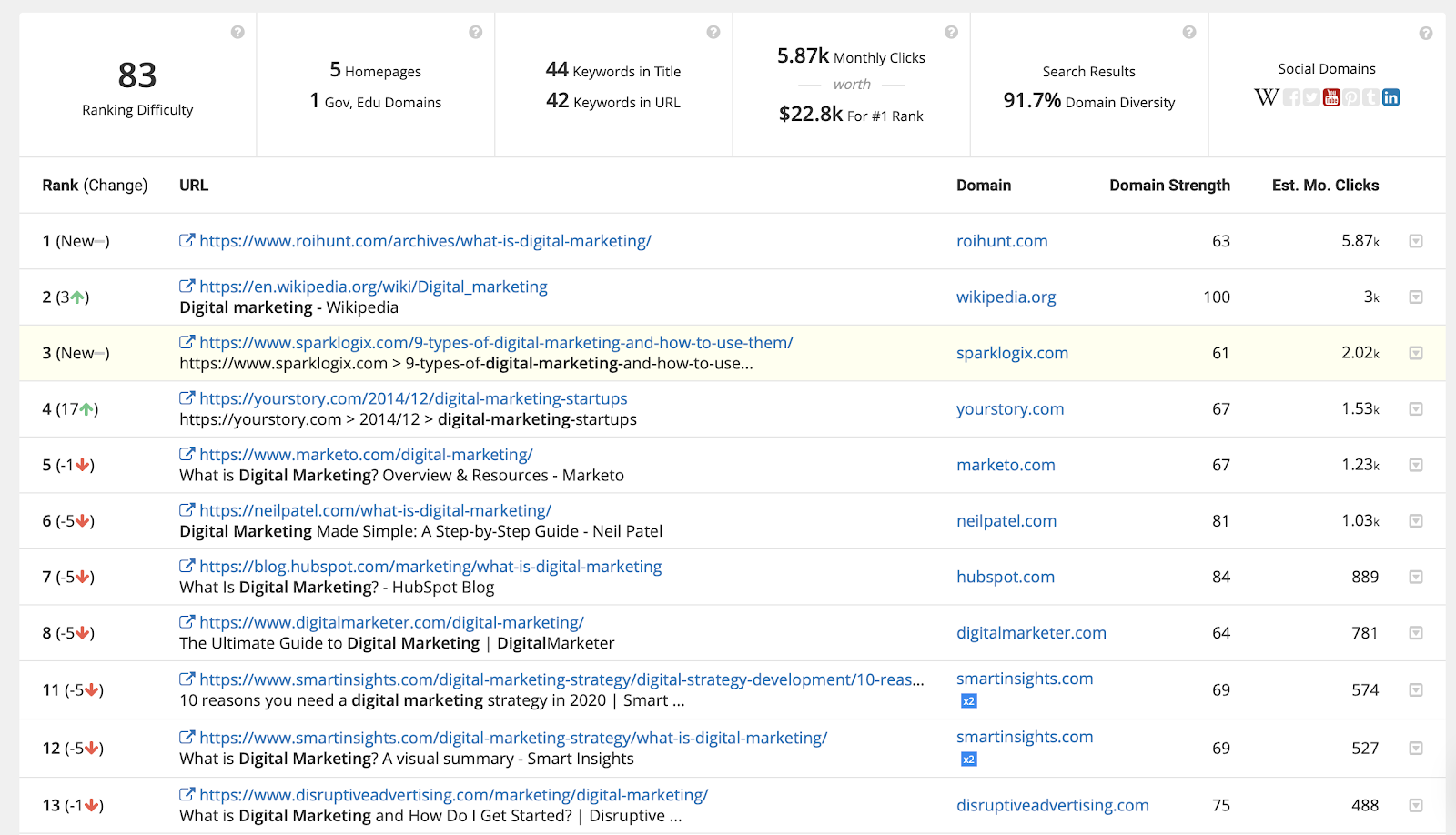This screenshot has height=835, width=1456.
Task: Expand row options for neilpatel.com result
Action: 1416,521
